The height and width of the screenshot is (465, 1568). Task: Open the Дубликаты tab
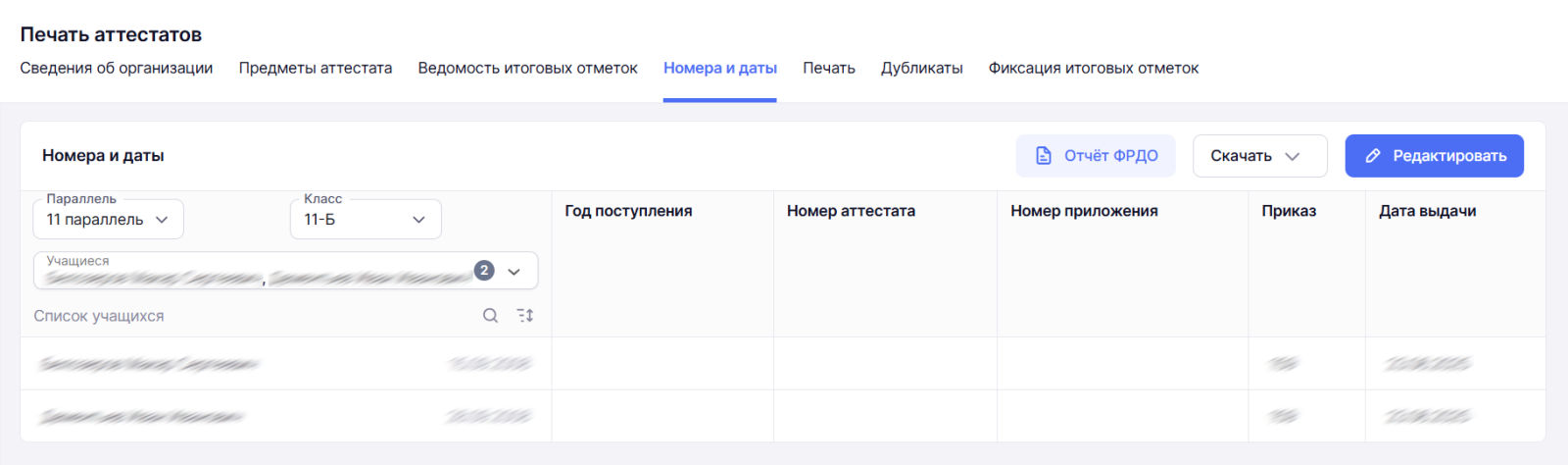coord(921,68)
